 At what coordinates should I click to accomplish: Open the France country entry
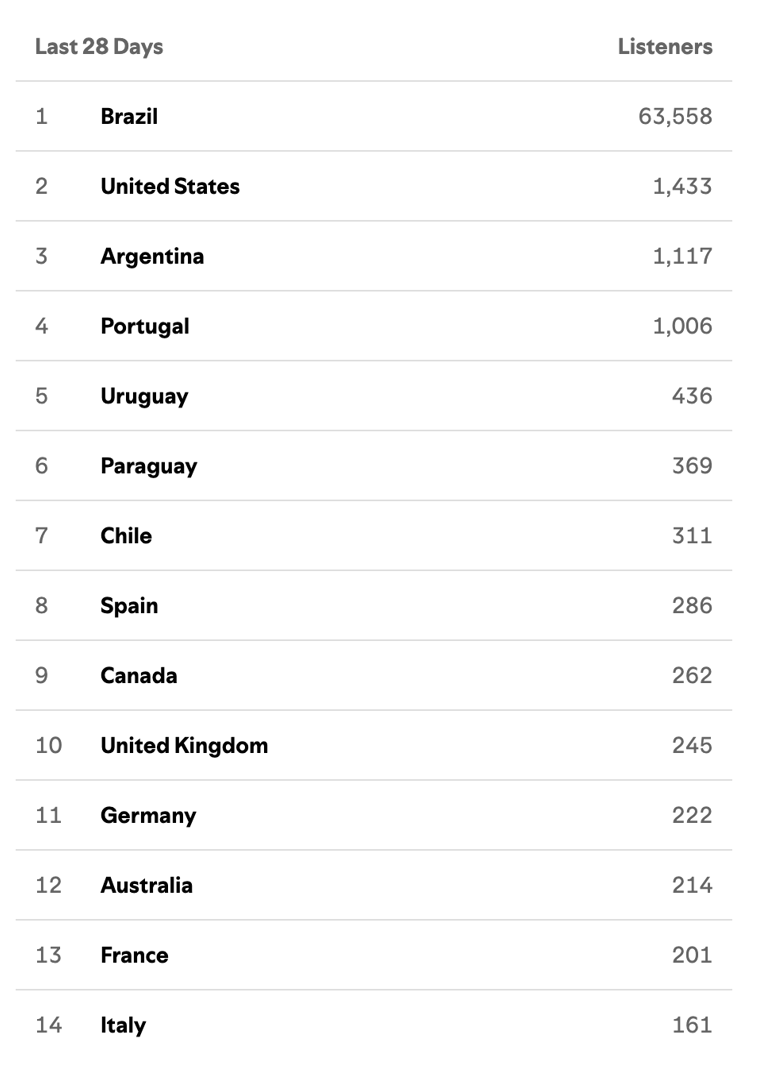click(134, 956)
